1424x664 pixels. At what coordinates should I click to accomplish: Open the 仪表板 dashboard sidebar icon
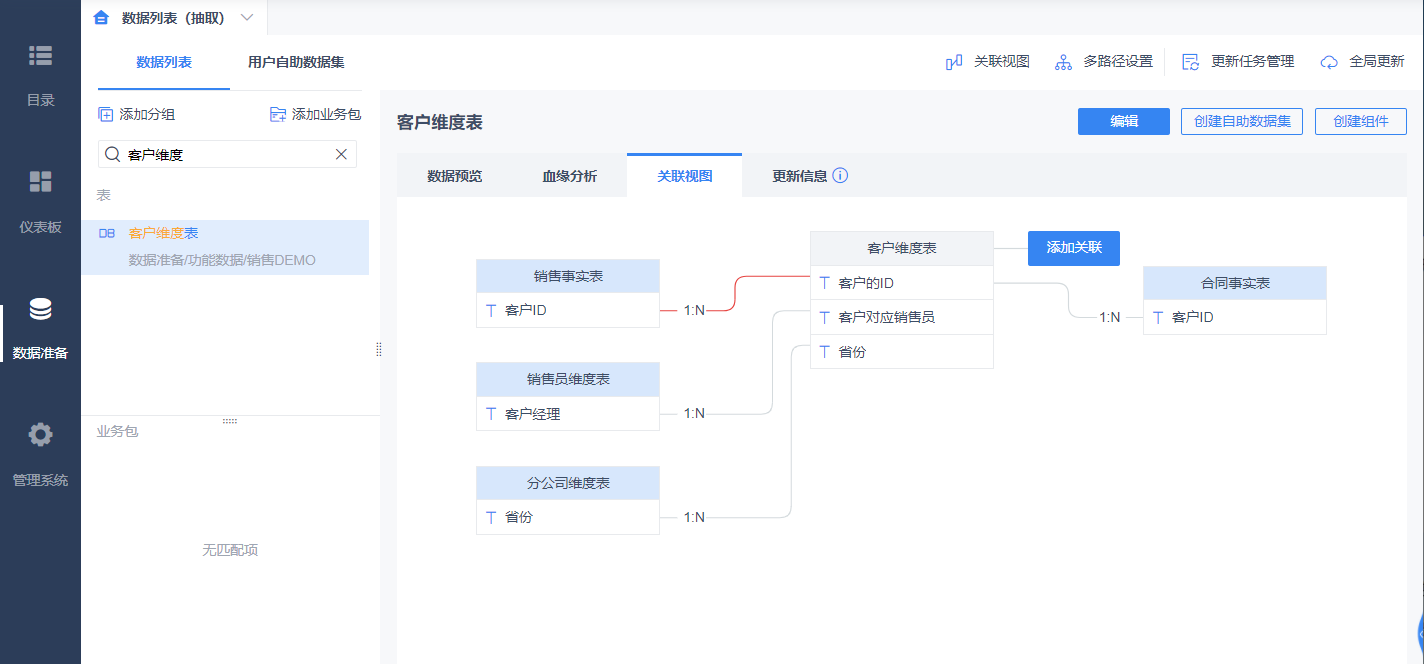[x=40, y=182]
